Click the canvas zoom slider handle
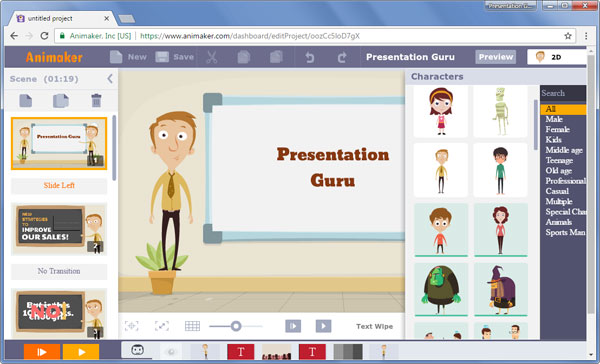 click(236, 326)
